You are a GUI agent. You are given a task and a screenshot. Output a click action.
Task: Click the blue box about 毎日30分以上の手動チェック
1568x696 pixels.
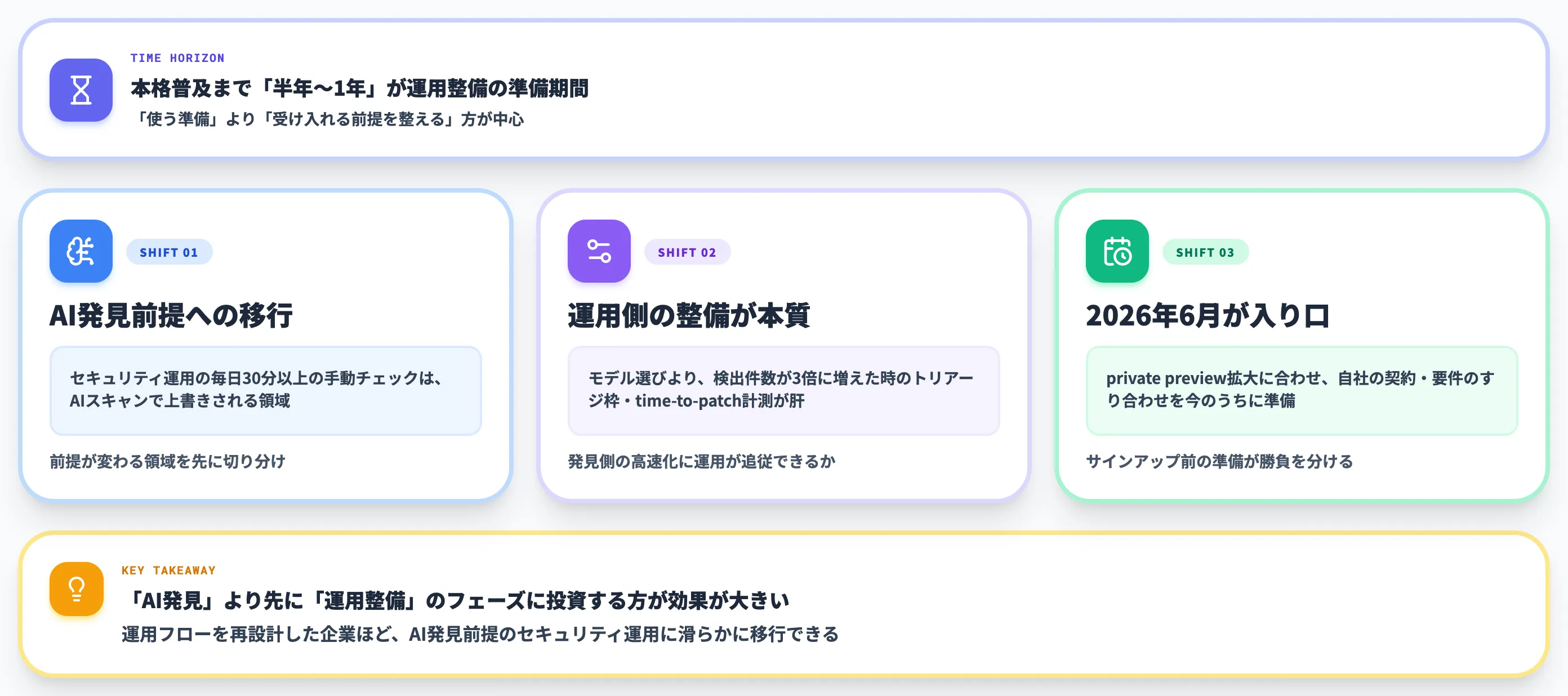pos(265,391)
